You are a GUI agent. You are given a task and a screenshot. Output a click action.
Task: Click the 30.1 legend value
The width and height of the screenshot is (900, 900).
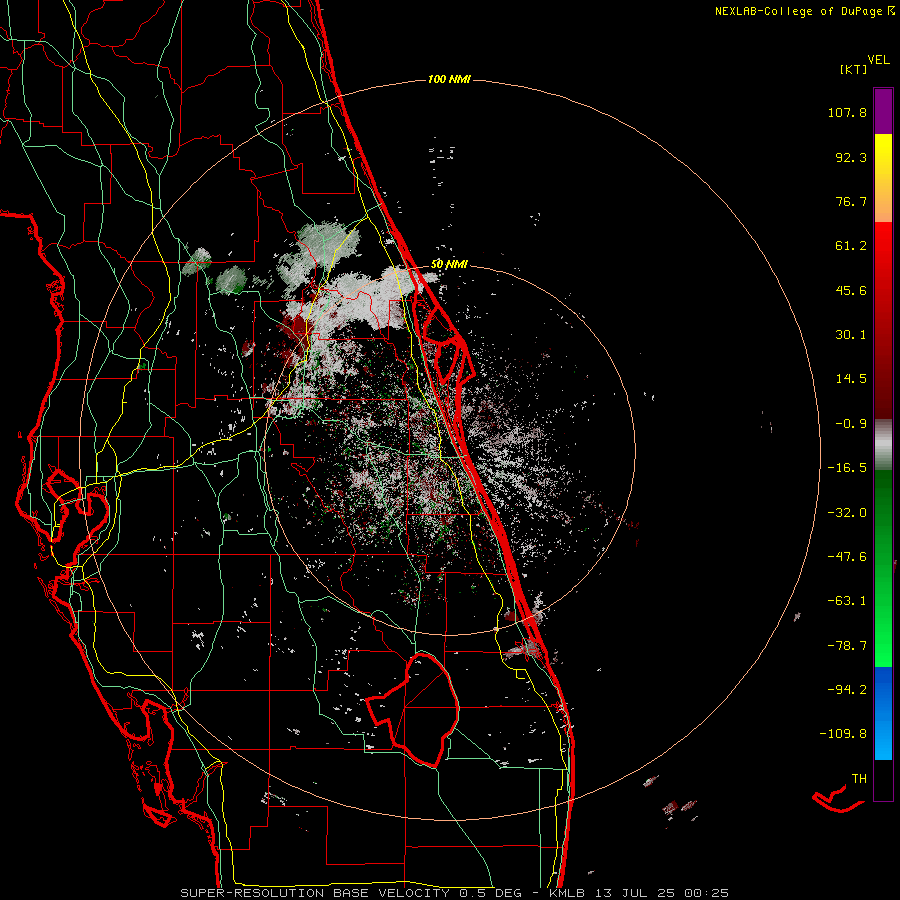click(851, 335)
